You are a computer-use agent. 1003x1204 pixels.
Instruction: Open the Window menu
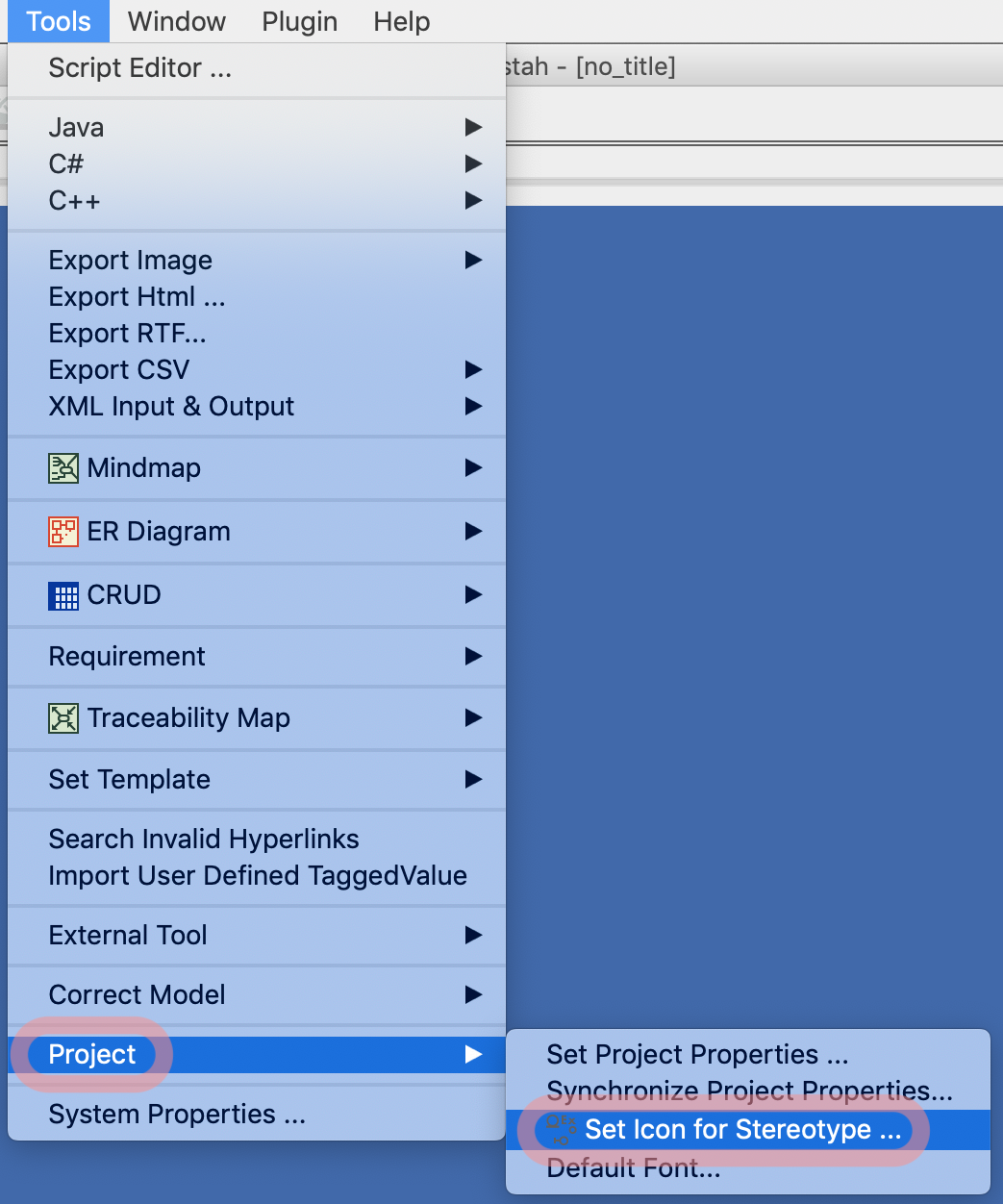pos(176,21)
